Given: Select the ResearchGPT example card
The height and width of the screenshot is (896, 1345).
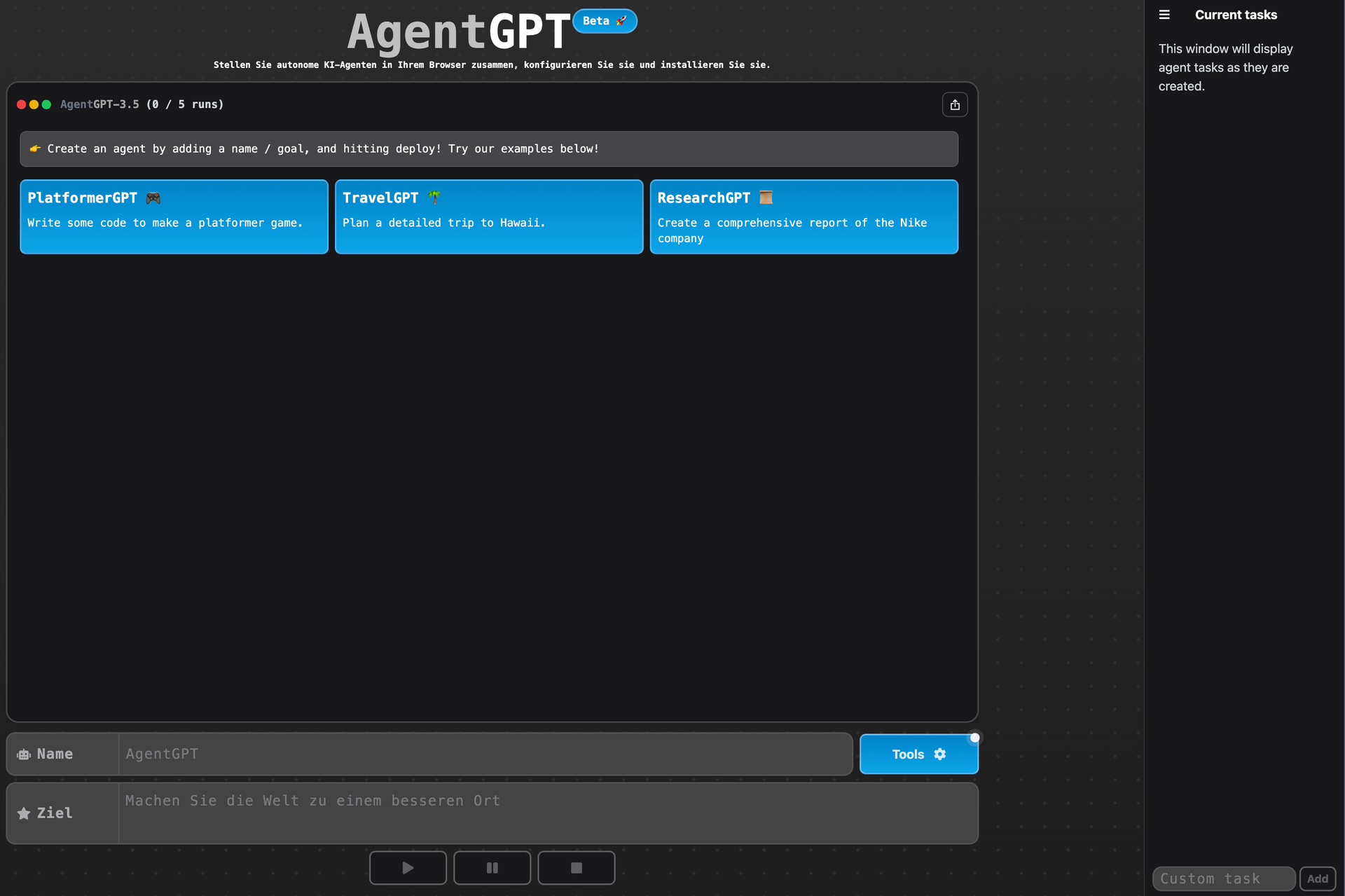Looking at the screenshot, I should click(803, 216).
